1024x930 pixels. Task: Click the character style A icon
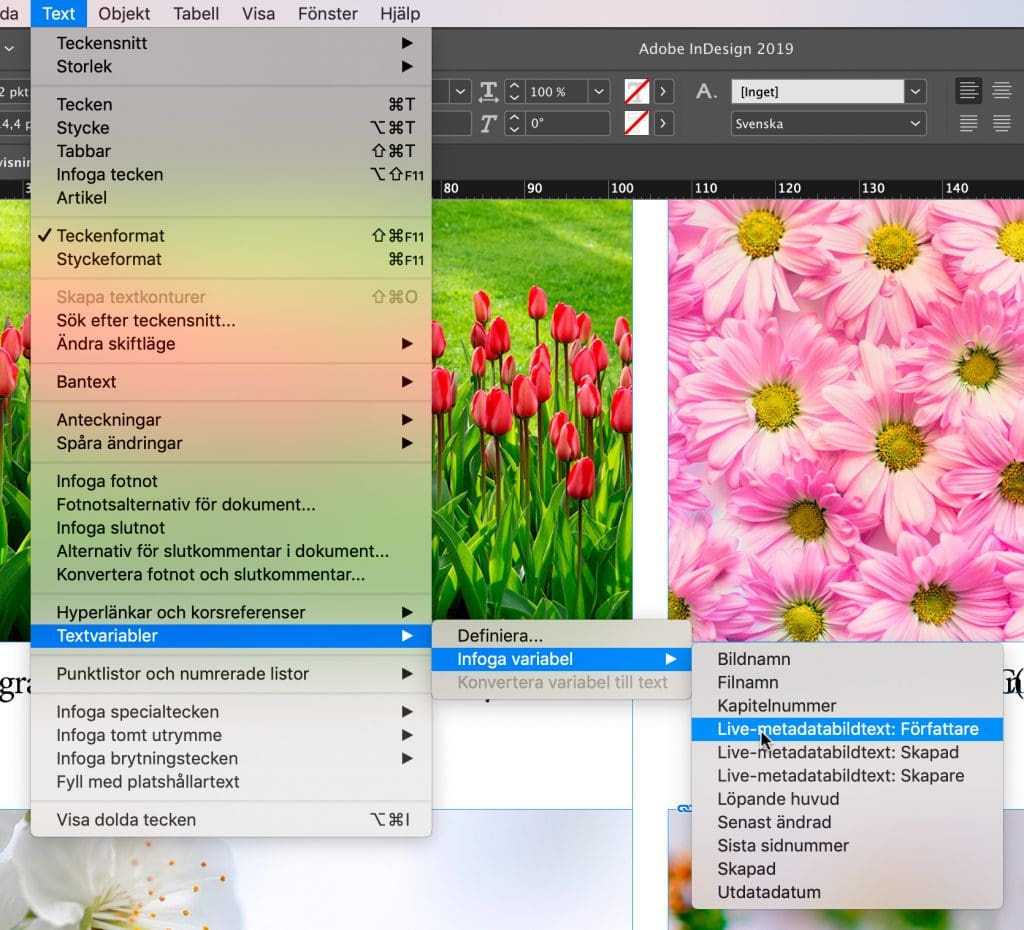(707, 92)
